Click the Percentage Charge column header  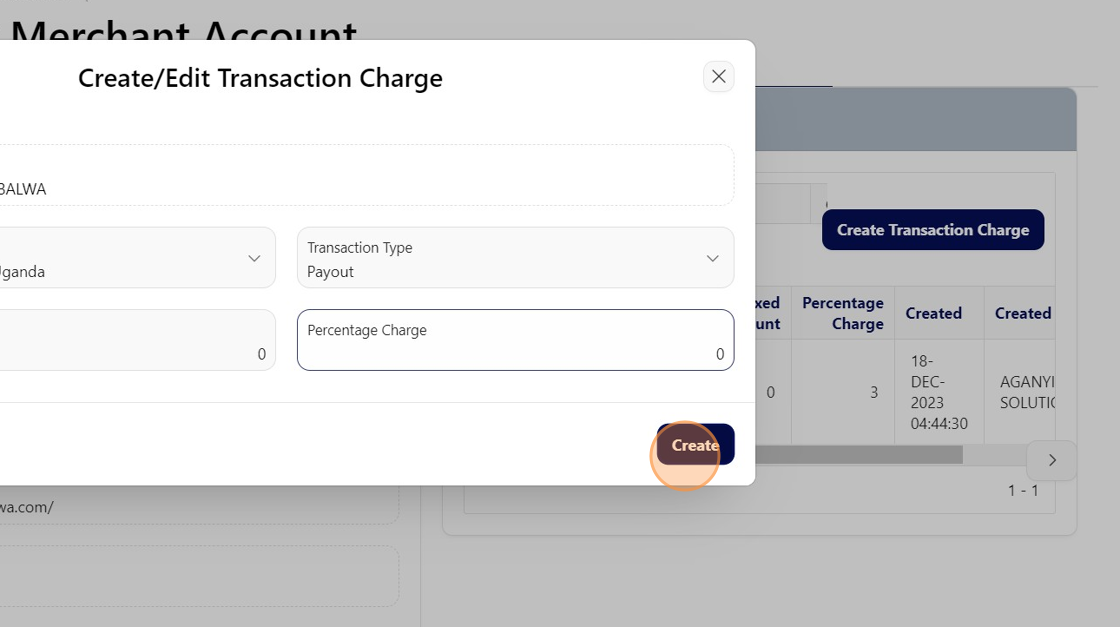tap(842, 313)
